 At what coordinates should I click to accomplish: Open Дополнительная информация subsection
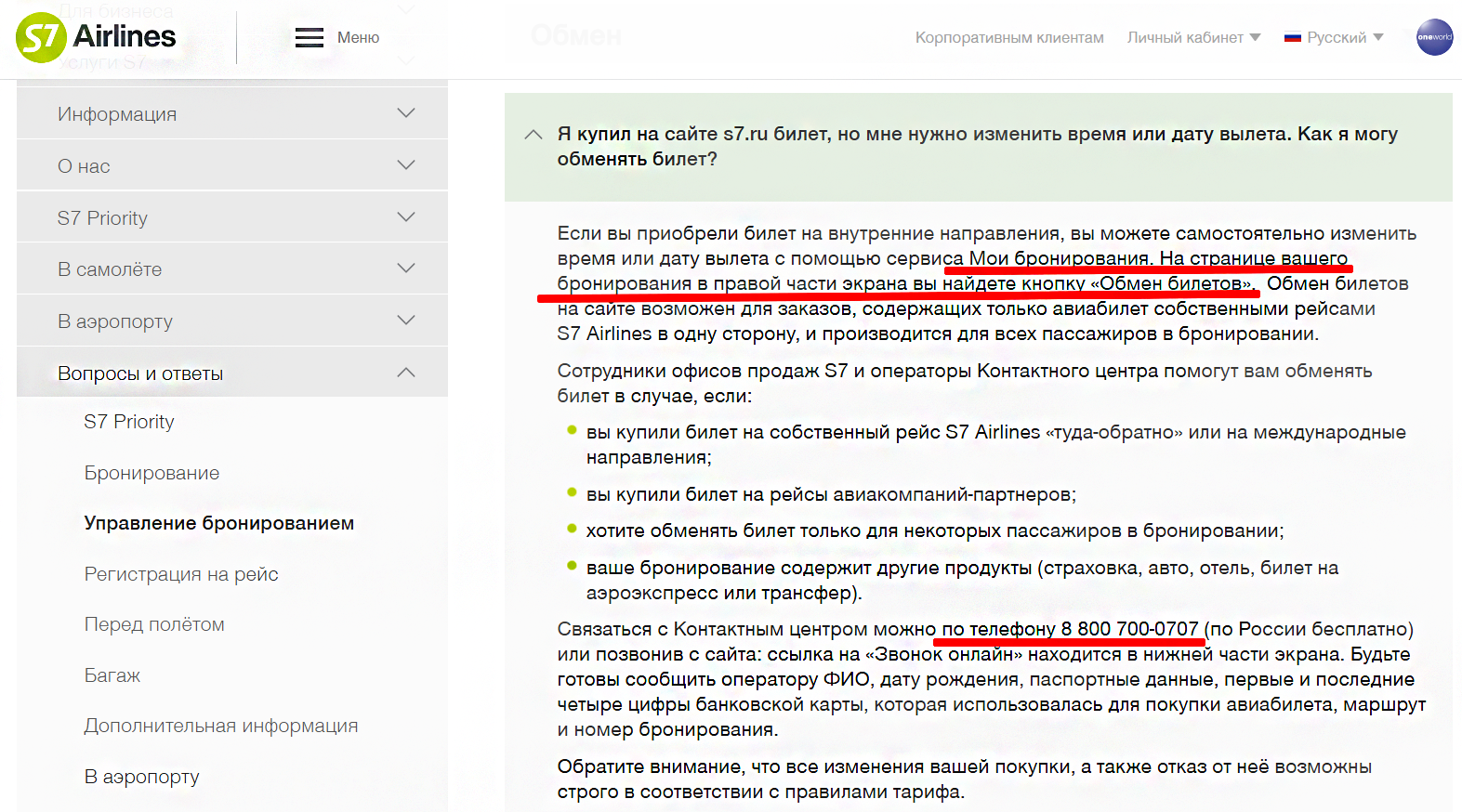[x=220, y=726]
